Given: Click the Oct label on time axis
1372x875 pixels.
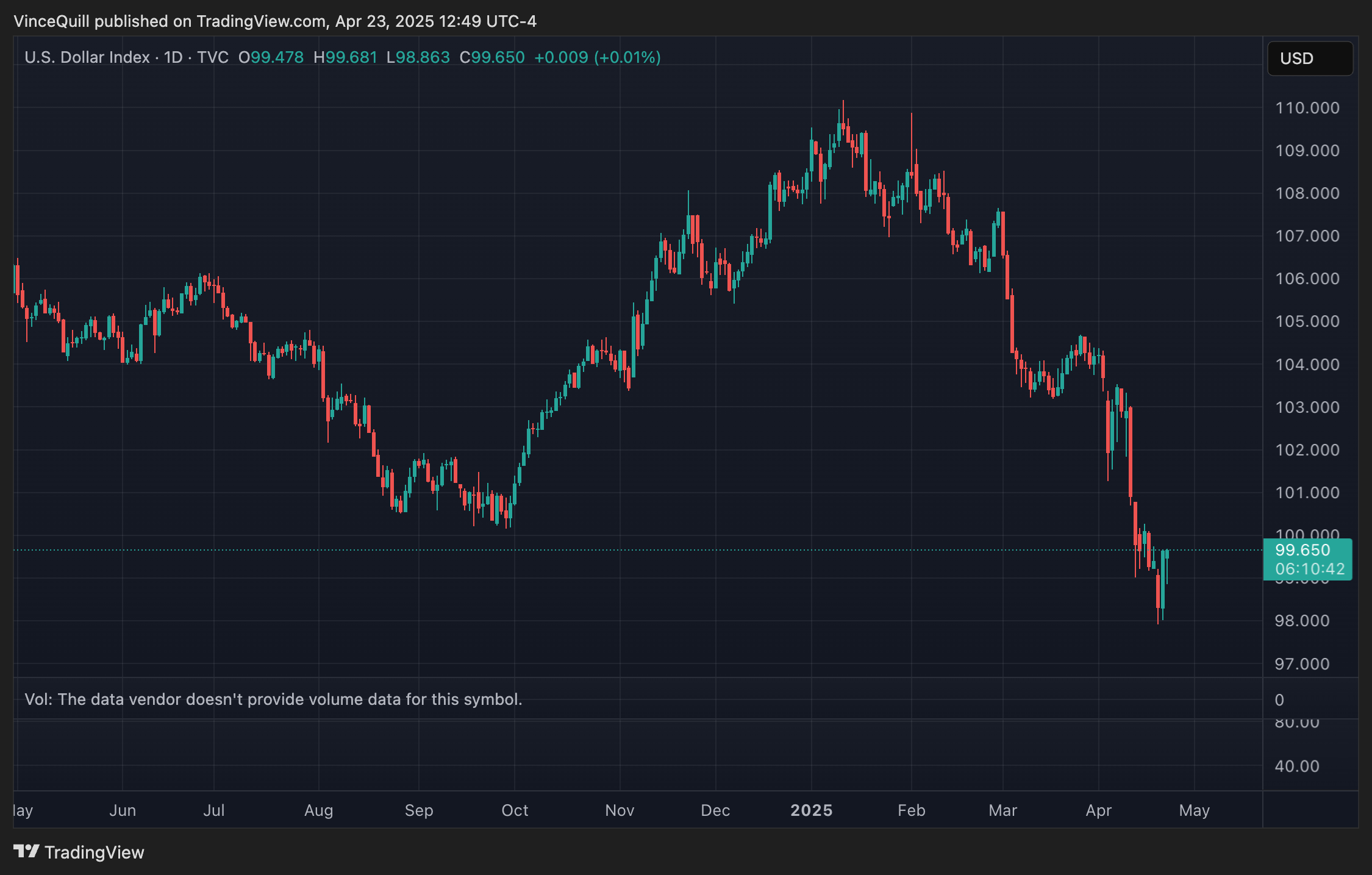Looking at the screenshot, I should pyautogui.click(x=515, y=810).
